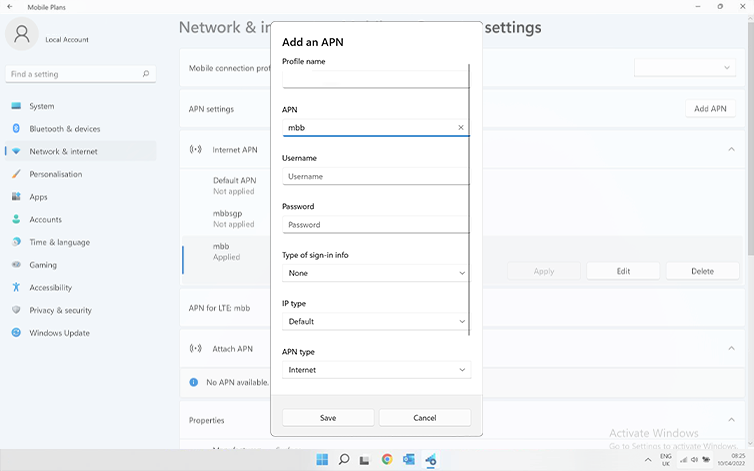Open taskbar search magnifier
Image resolution: width=754 pixels, height=471 pixels.
click(344, 460)
